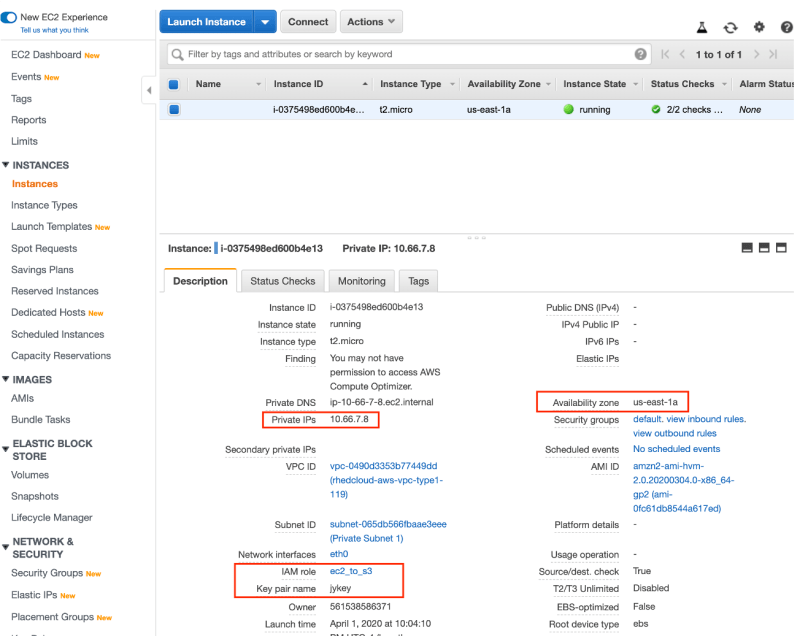The image size is (800, 636).
Task: Toggle checkbox for instance i-0375498ed600b4e
Action: pyautogui.click(x=174, y=109)
